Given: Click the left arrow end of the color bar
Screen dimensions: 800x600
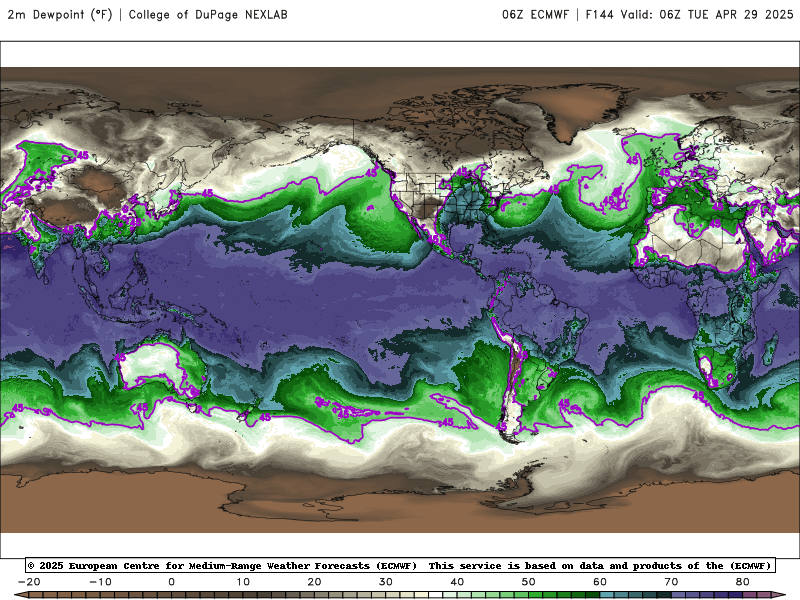Looking at the screenshot, I should click(20, 595).
